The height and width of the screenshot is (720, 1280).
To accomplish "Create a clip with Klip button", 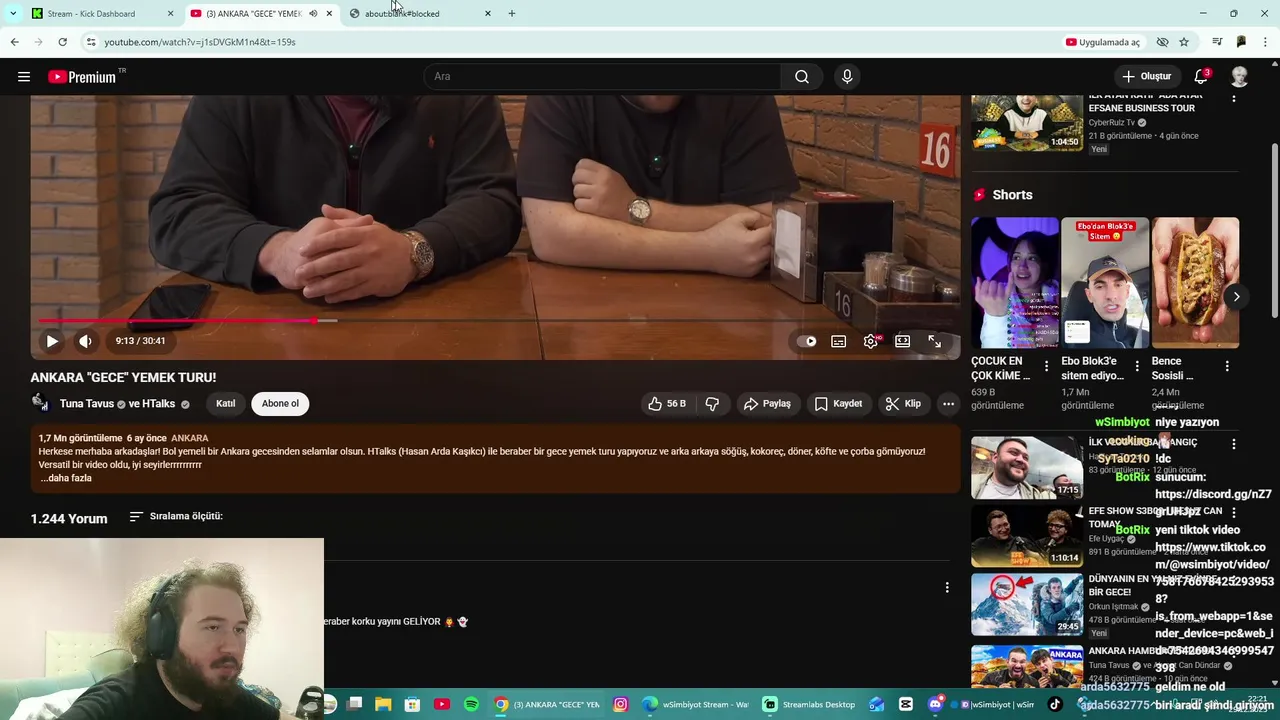I will coord(903,404).
